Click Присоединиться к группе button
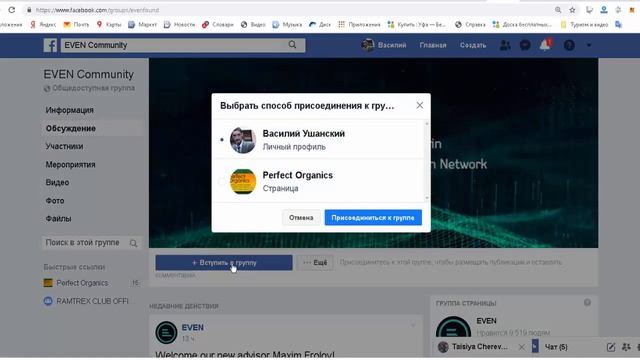Image resolution: width=640 pixels, height=360 pixels. [373, 218]
